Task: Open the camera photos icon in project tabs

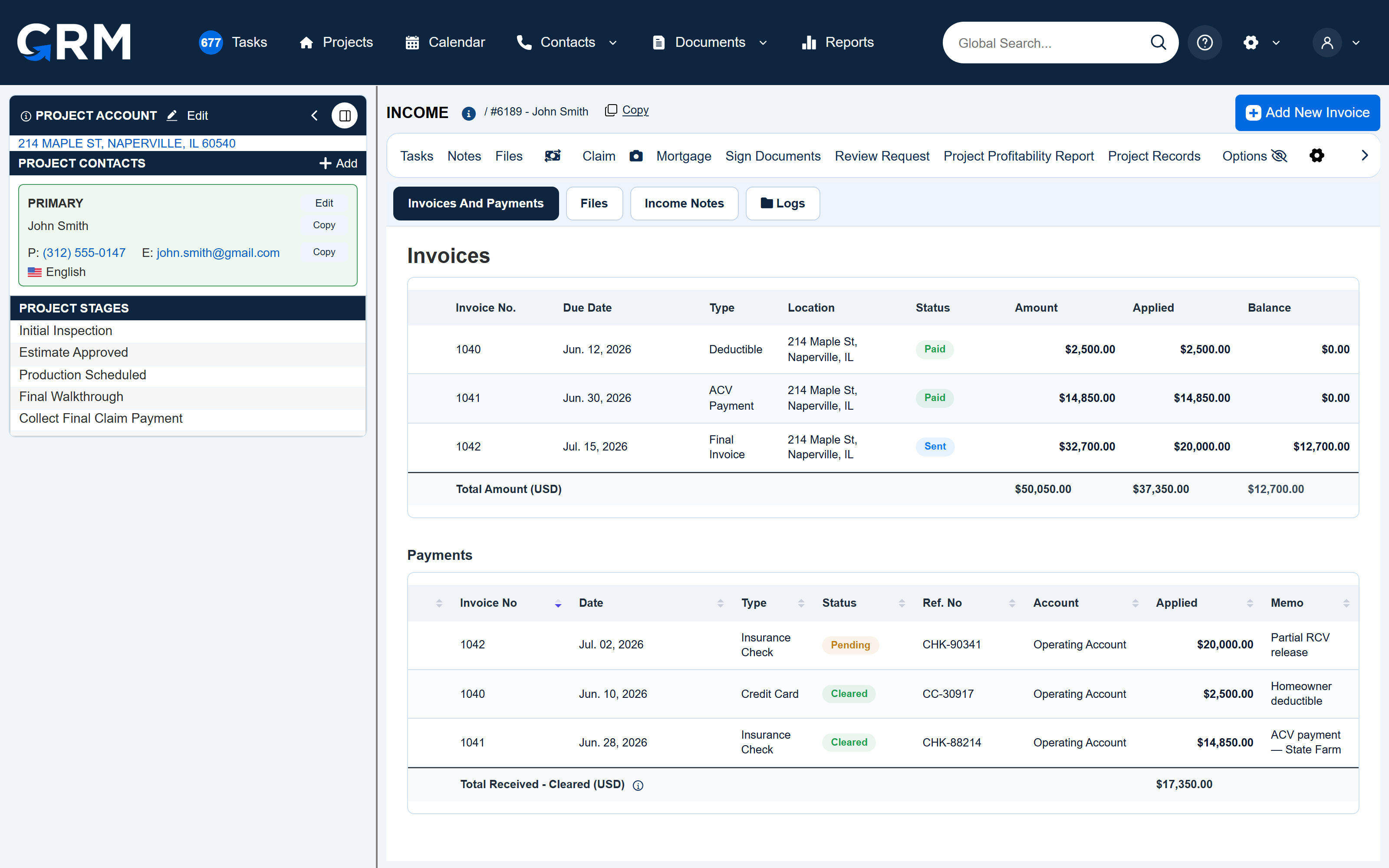Action: [635, 155]
